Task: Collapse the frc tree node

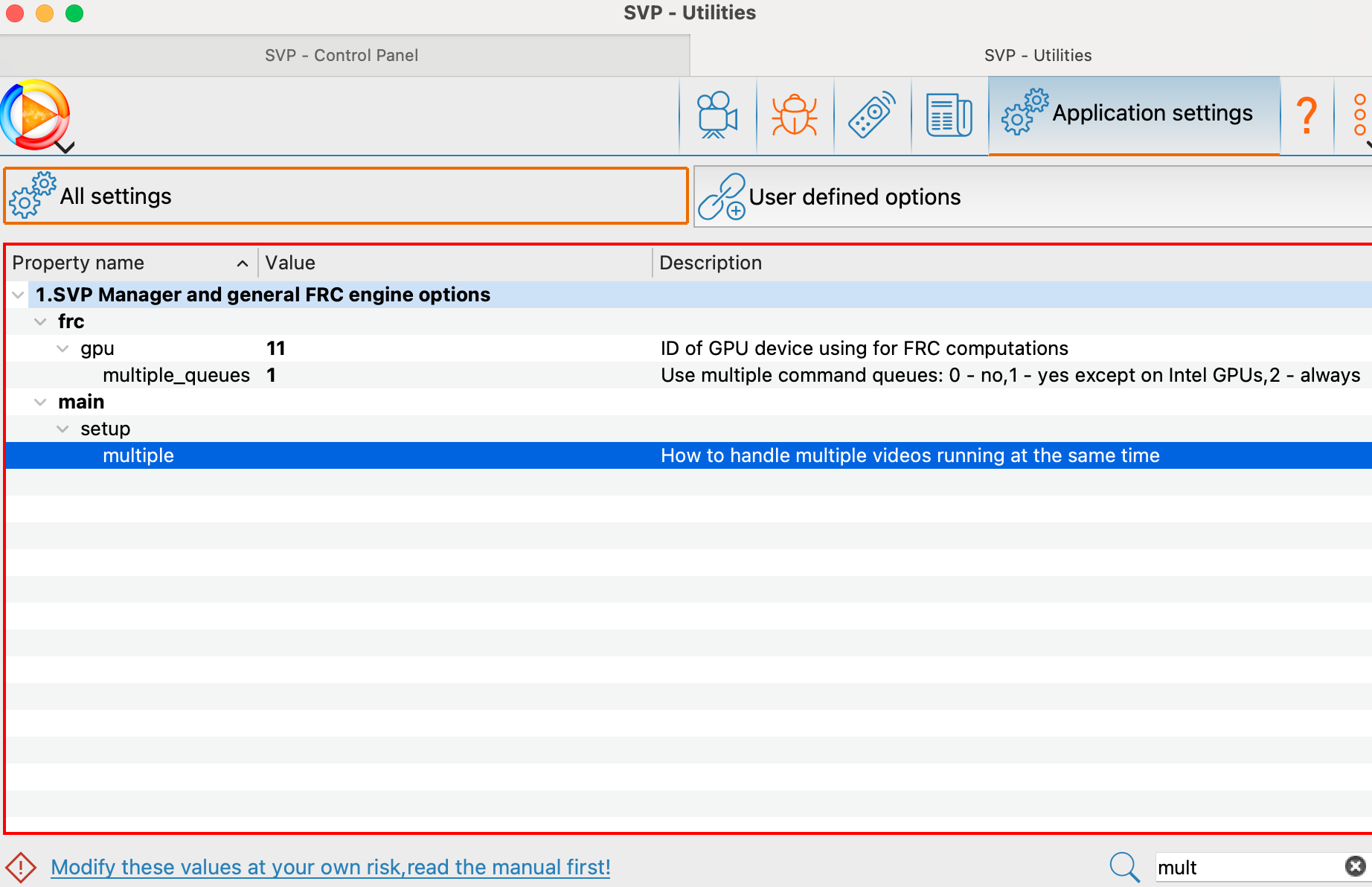Action: pos(41,322)
